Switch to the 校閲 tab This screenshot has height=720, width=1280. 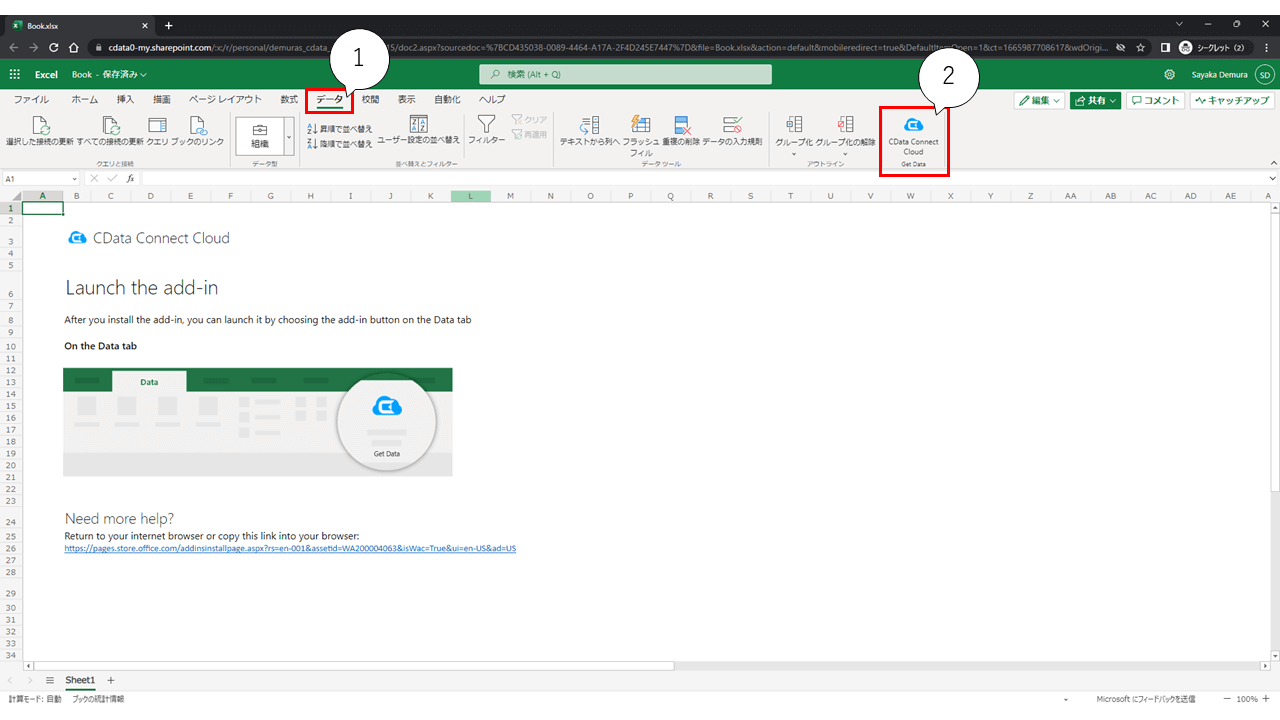click(x=370, y=99)
